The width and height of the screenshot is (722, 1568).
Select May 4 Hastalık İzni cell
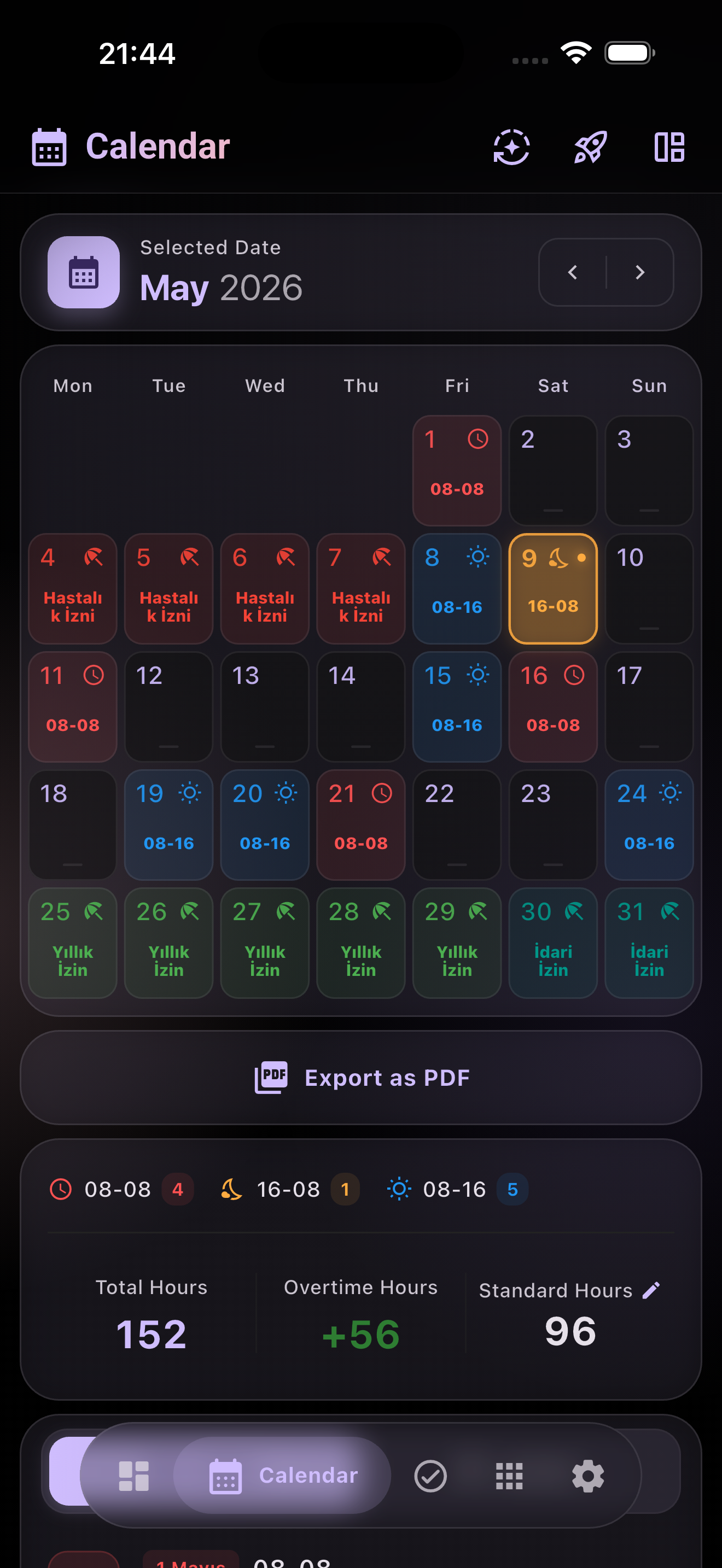point(72,589)
